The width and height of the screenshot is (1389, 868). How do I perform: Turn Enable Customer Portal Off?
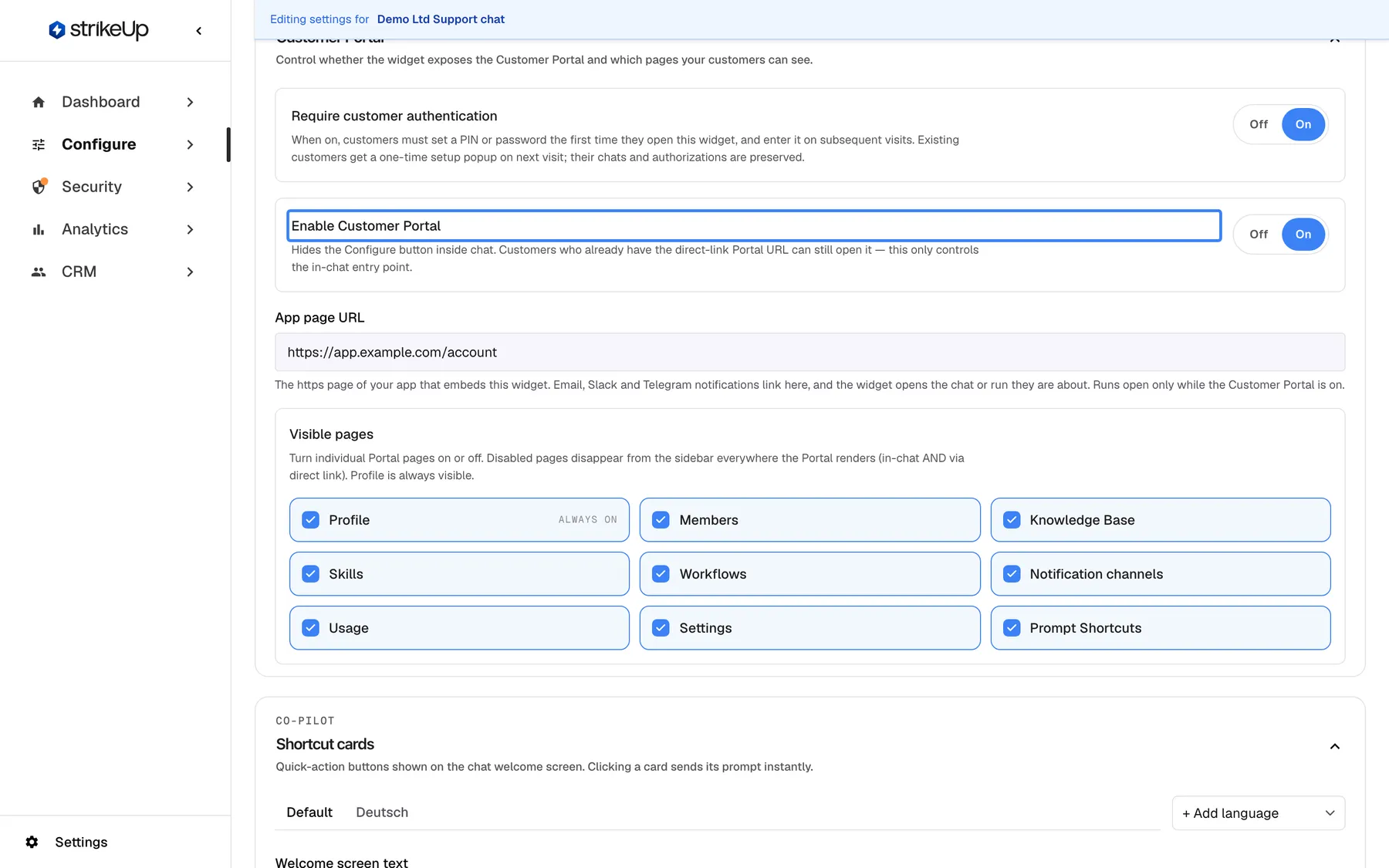pyautogui.click(x=1259, y=235)
